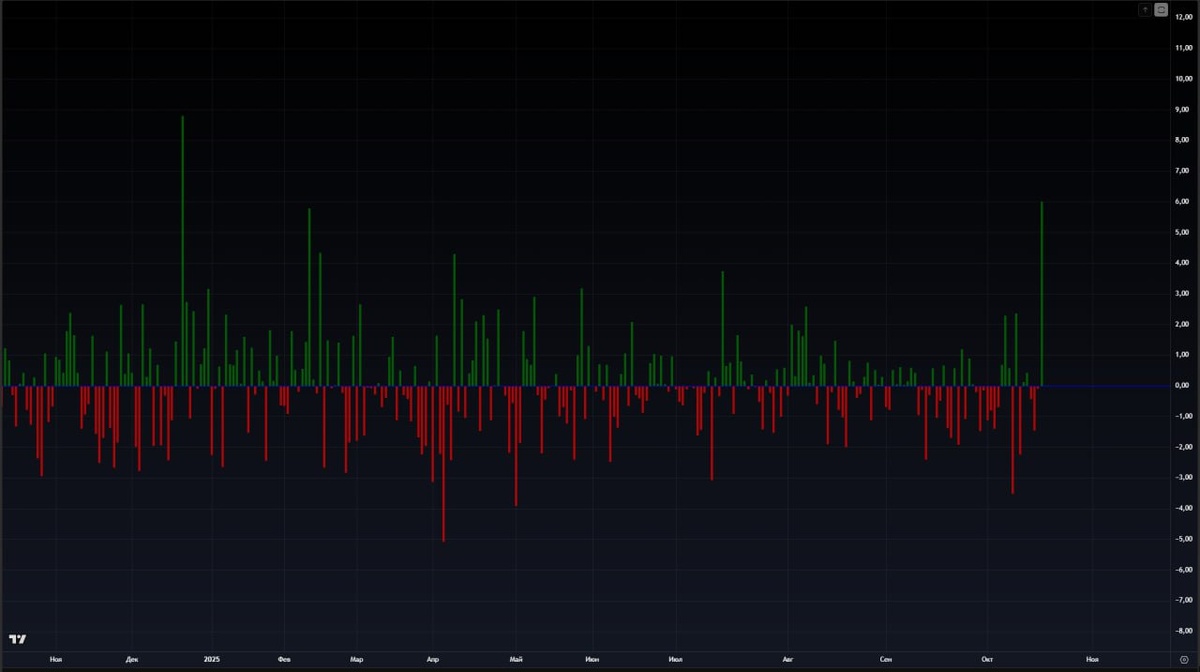Screen dimensions: 1200x672
Task: Click the Апр label on the time axis
Action: (433, 660)
